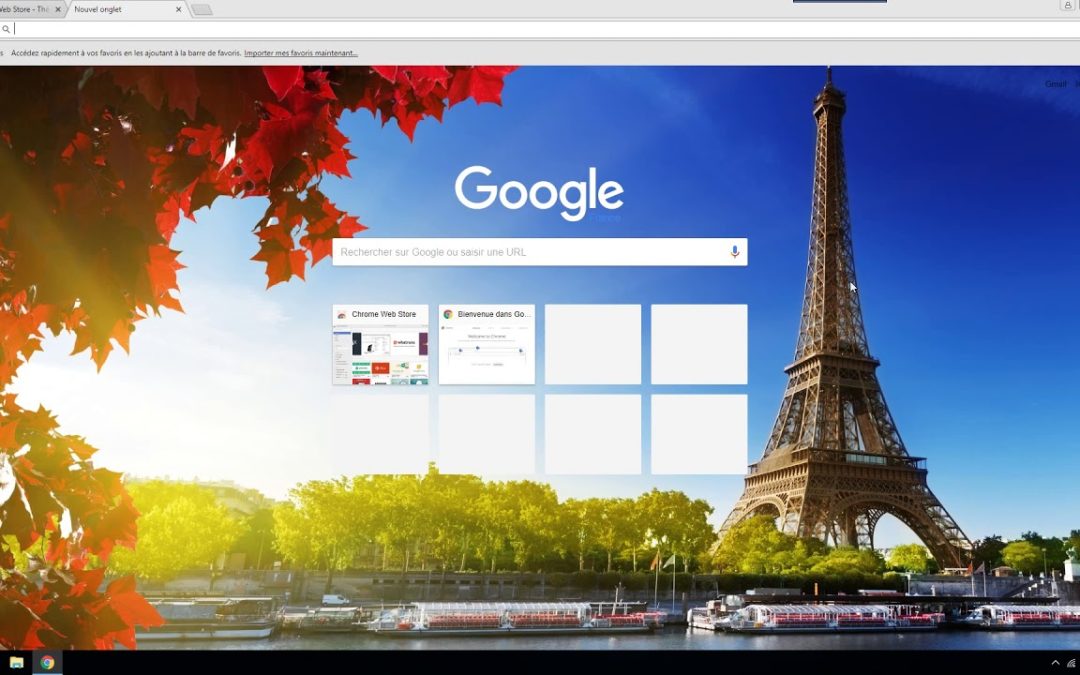Close the Web Store tab
This screenshot has width=1080, height=675.
(x=57, y=9)
